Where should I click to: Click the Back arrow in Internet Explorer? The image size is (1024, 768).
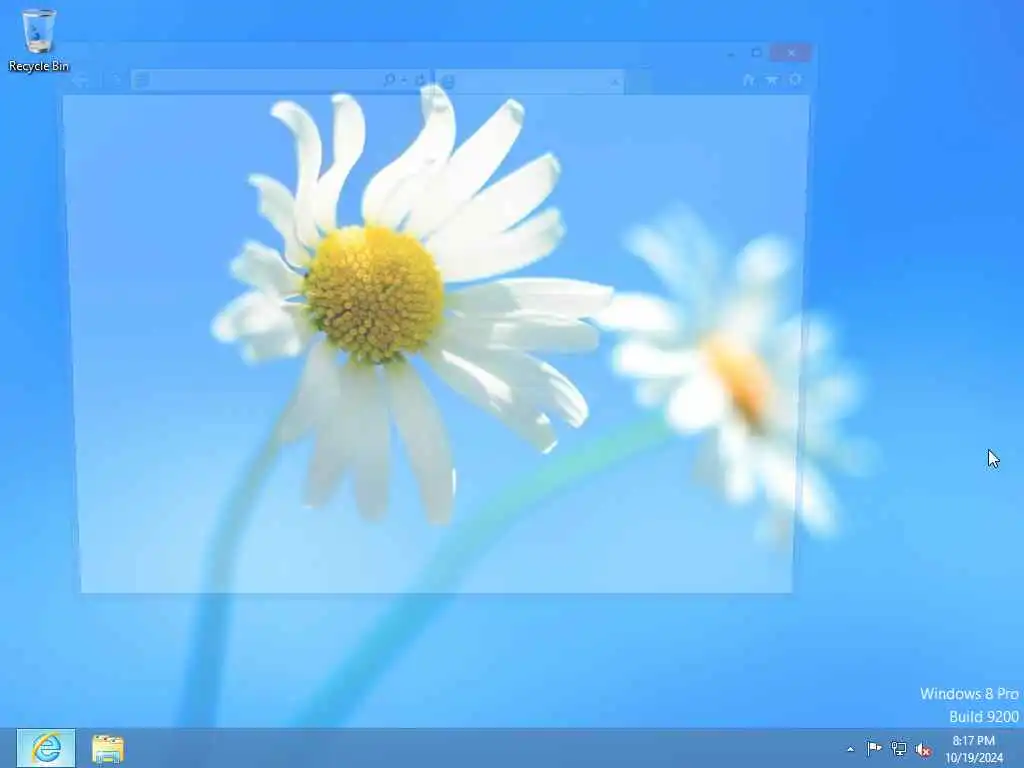pyautogui.click(x=80, y=80)
